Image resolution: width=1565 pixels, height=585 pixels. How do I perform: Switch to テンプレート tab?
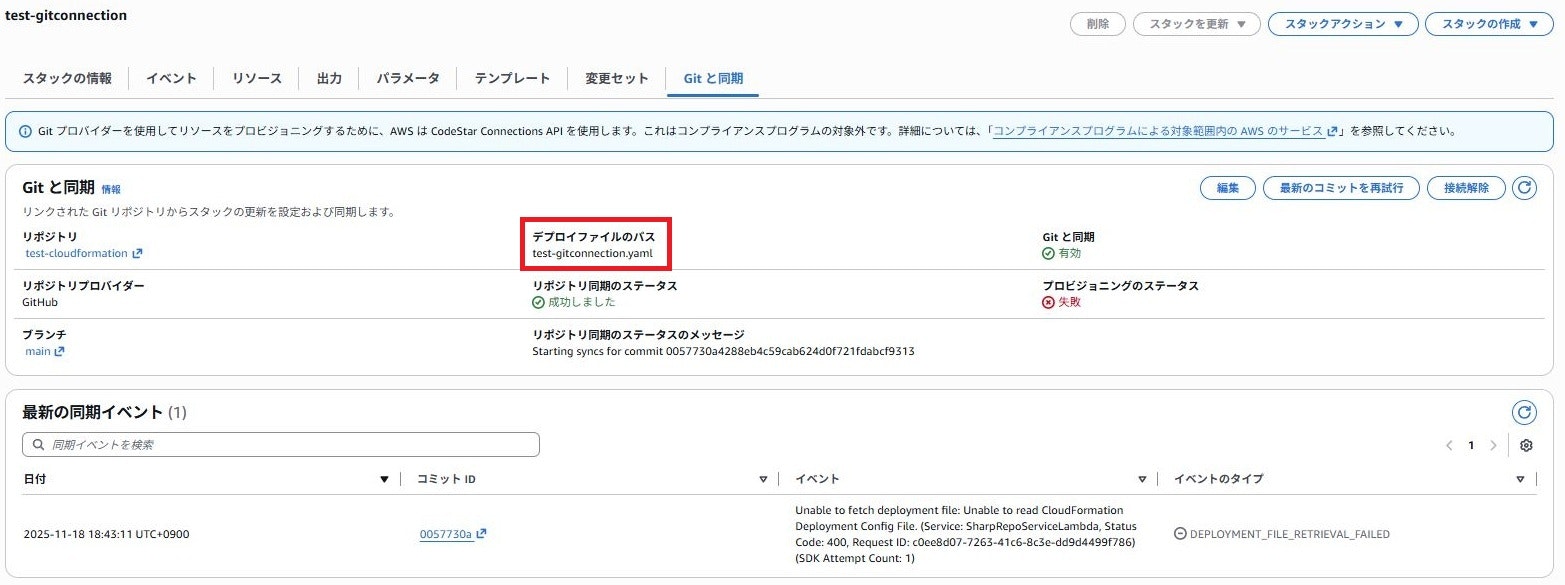click(x=512, y=78)
